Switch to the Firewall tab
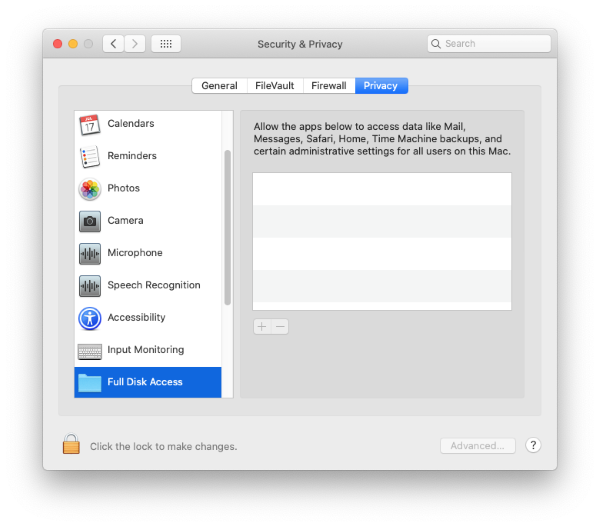This screenshot has width=600, height=527. click(x=329, y=86)
